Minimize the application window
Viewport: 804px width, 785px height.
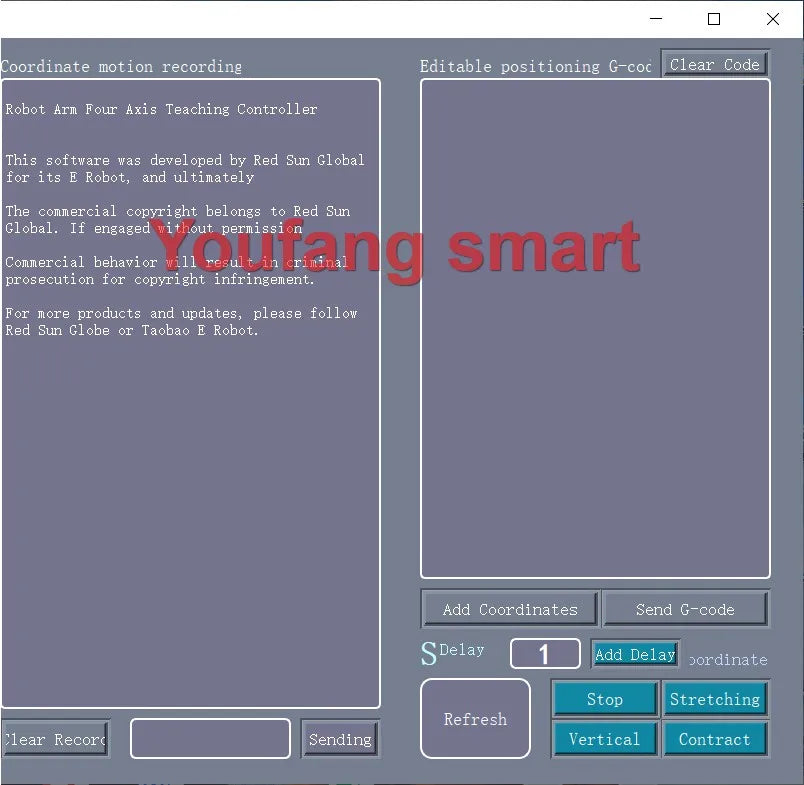point(656,19)
